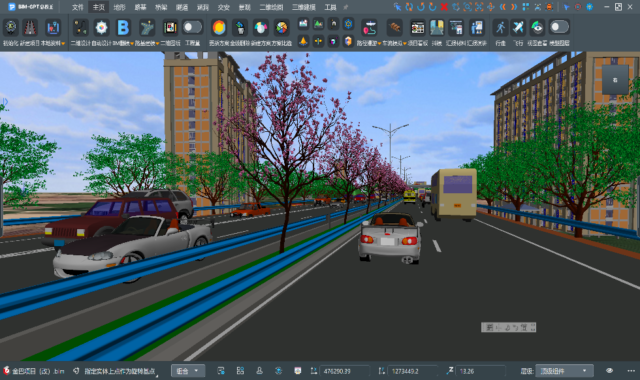640x380 pixels.
Task: Click the pin icon next to 工具
Action: click(346, 7)
